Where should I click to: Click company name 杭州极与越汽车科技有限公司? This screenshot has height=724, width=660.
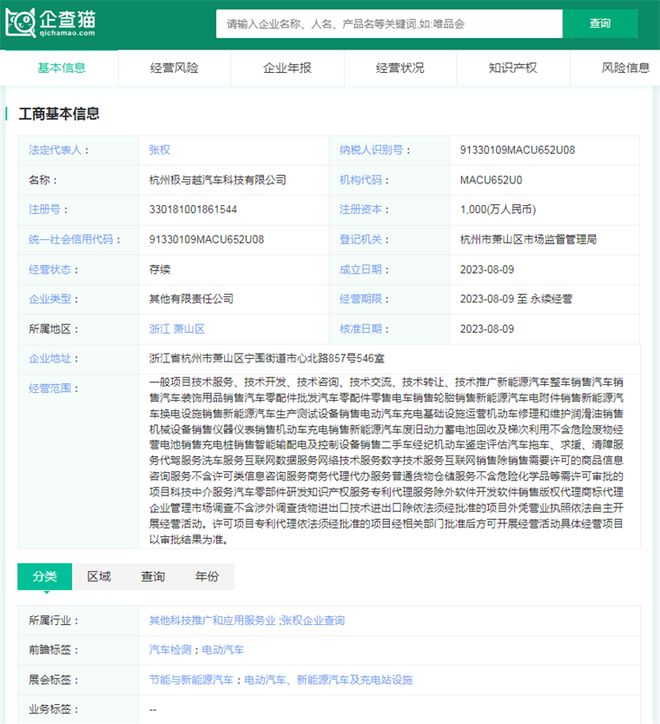point(218,180)
